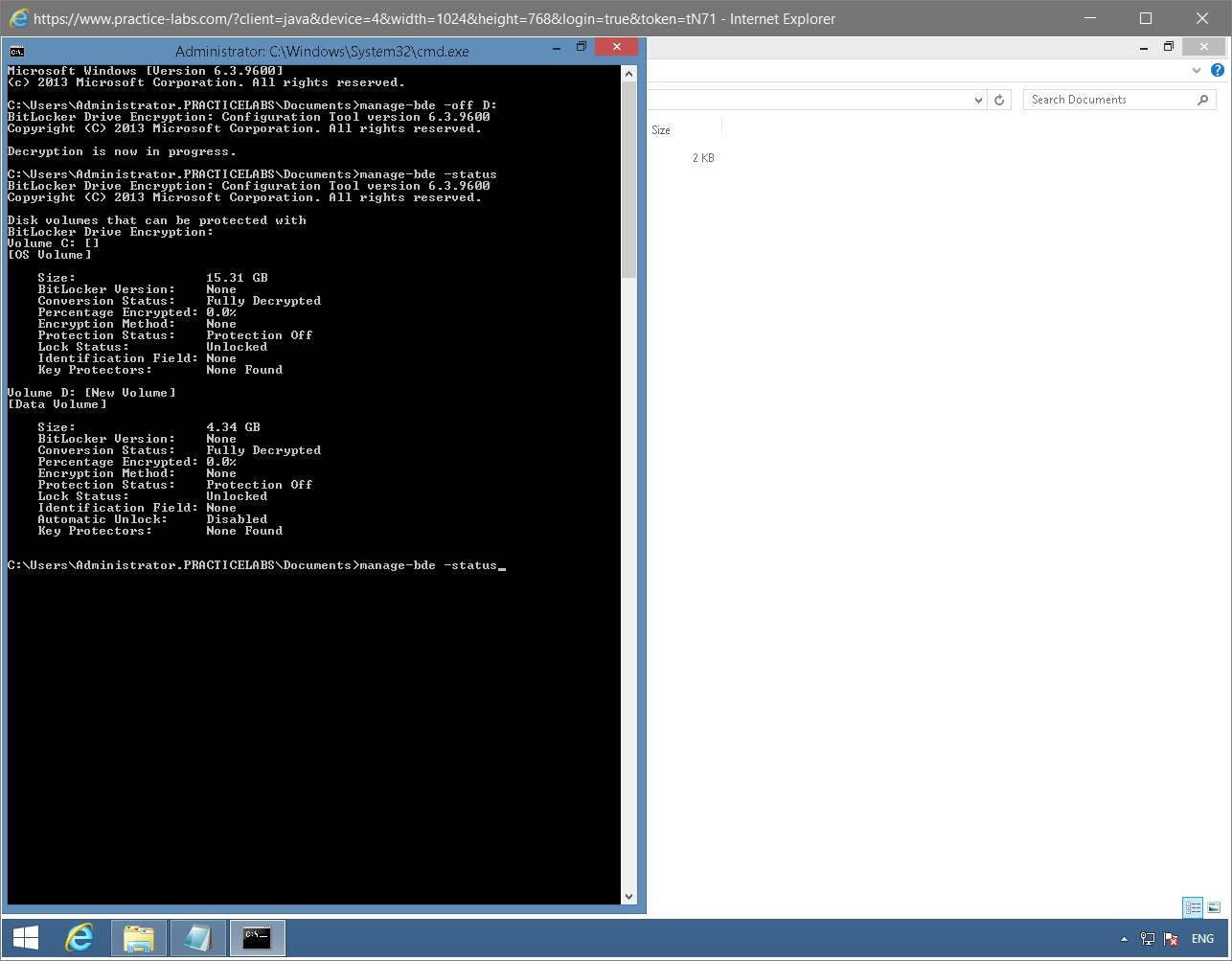Launch Notepad from the taskbar

click(197, 938)
